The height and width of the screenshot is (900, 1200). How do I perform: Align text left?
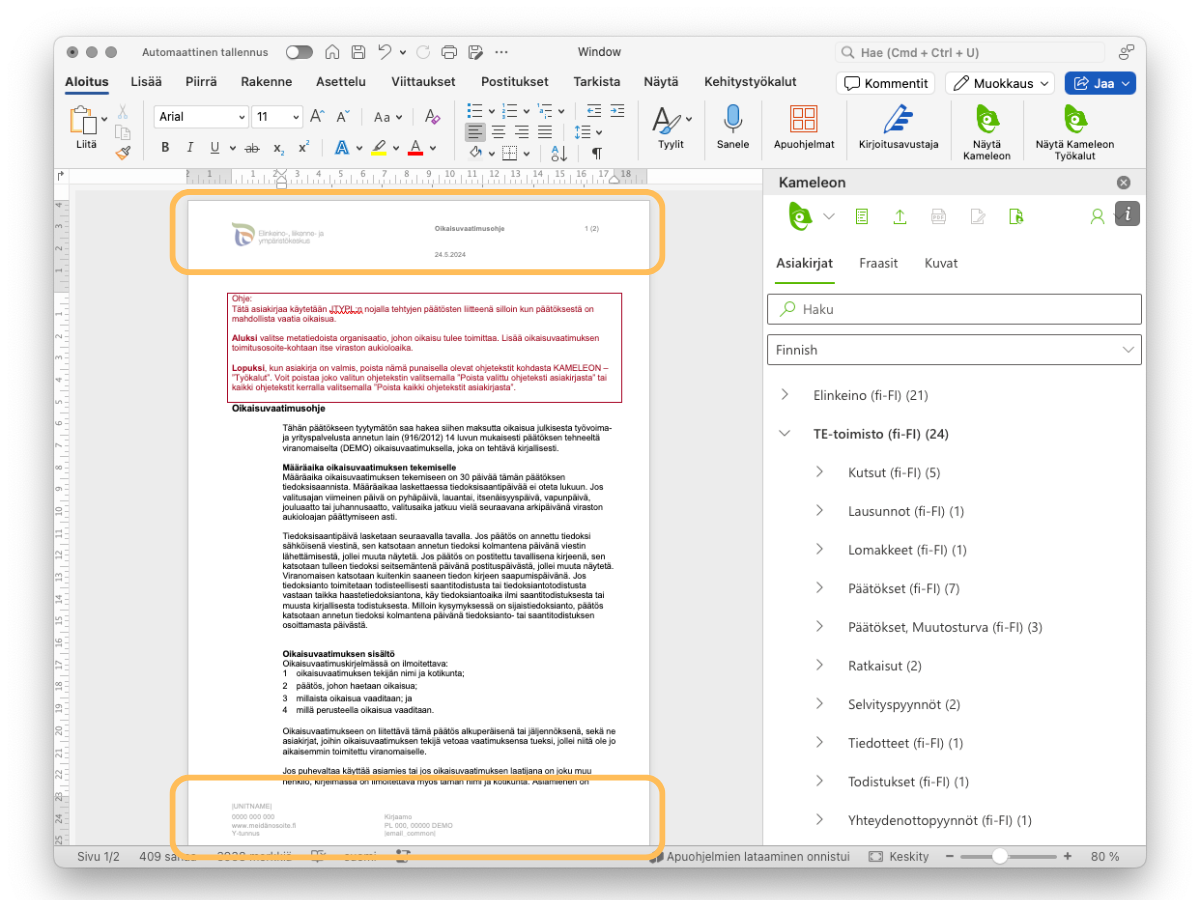pos(474,131)
